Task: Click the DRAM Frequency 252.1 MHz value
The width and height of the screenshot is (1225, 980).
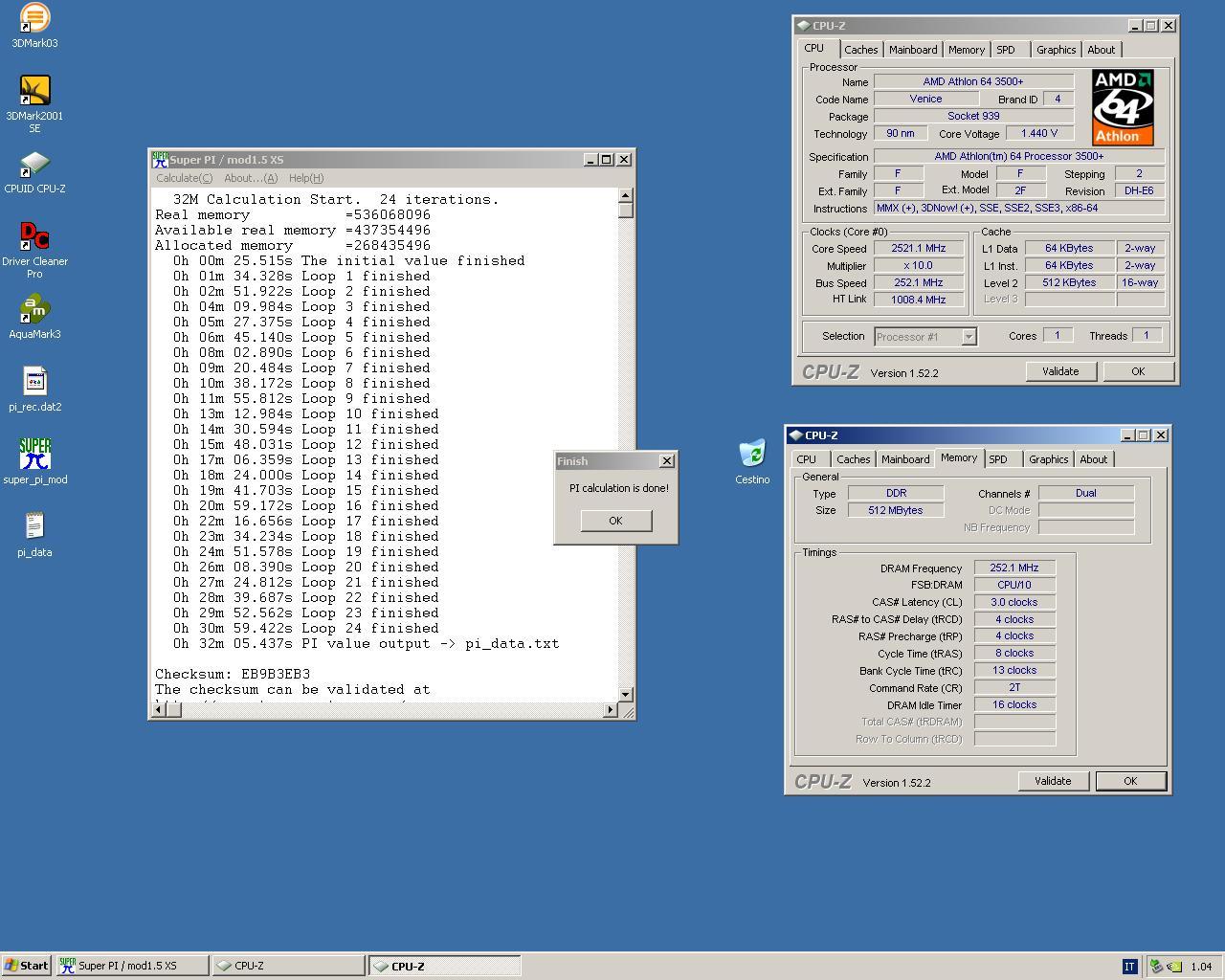Action: [1014, 568]
